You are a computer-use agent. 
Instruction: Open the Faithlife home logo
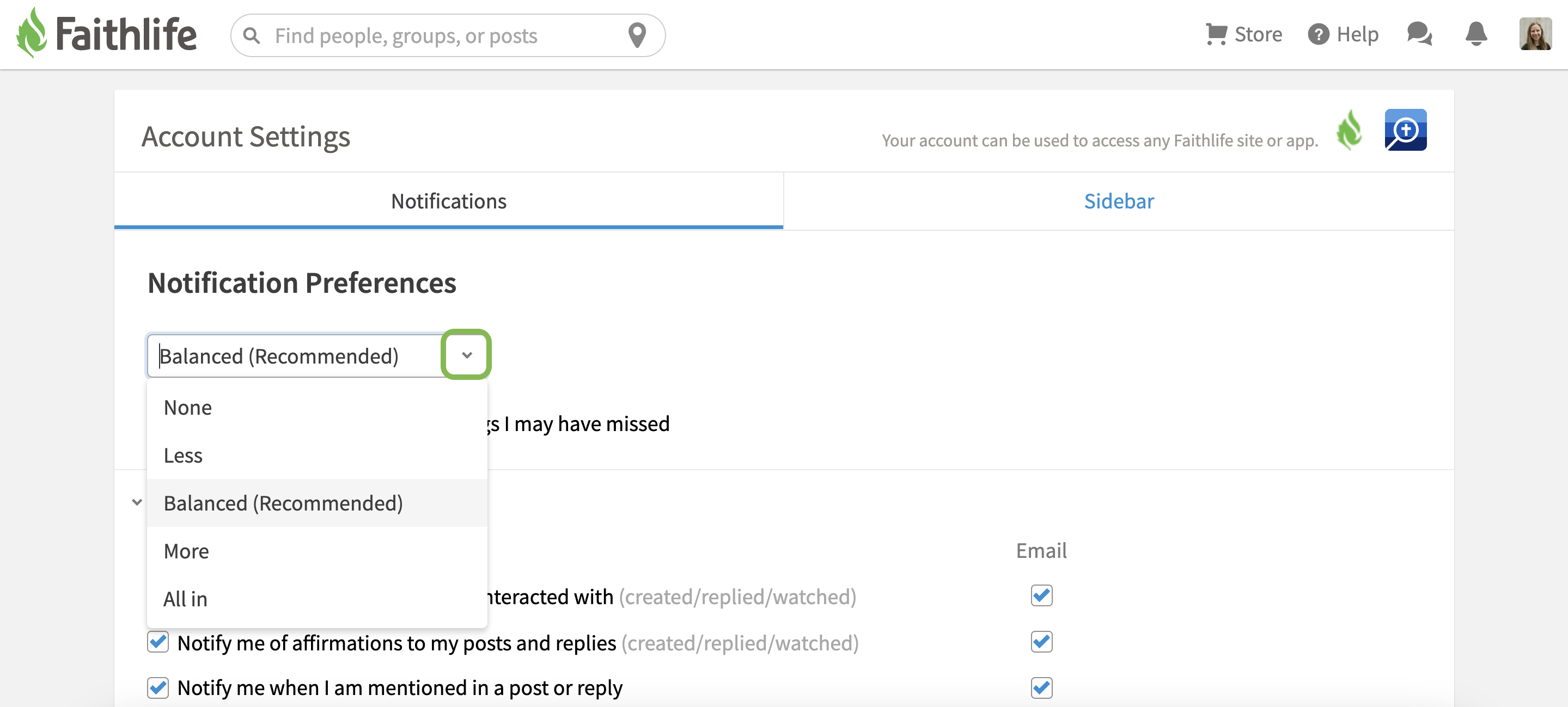107,33
